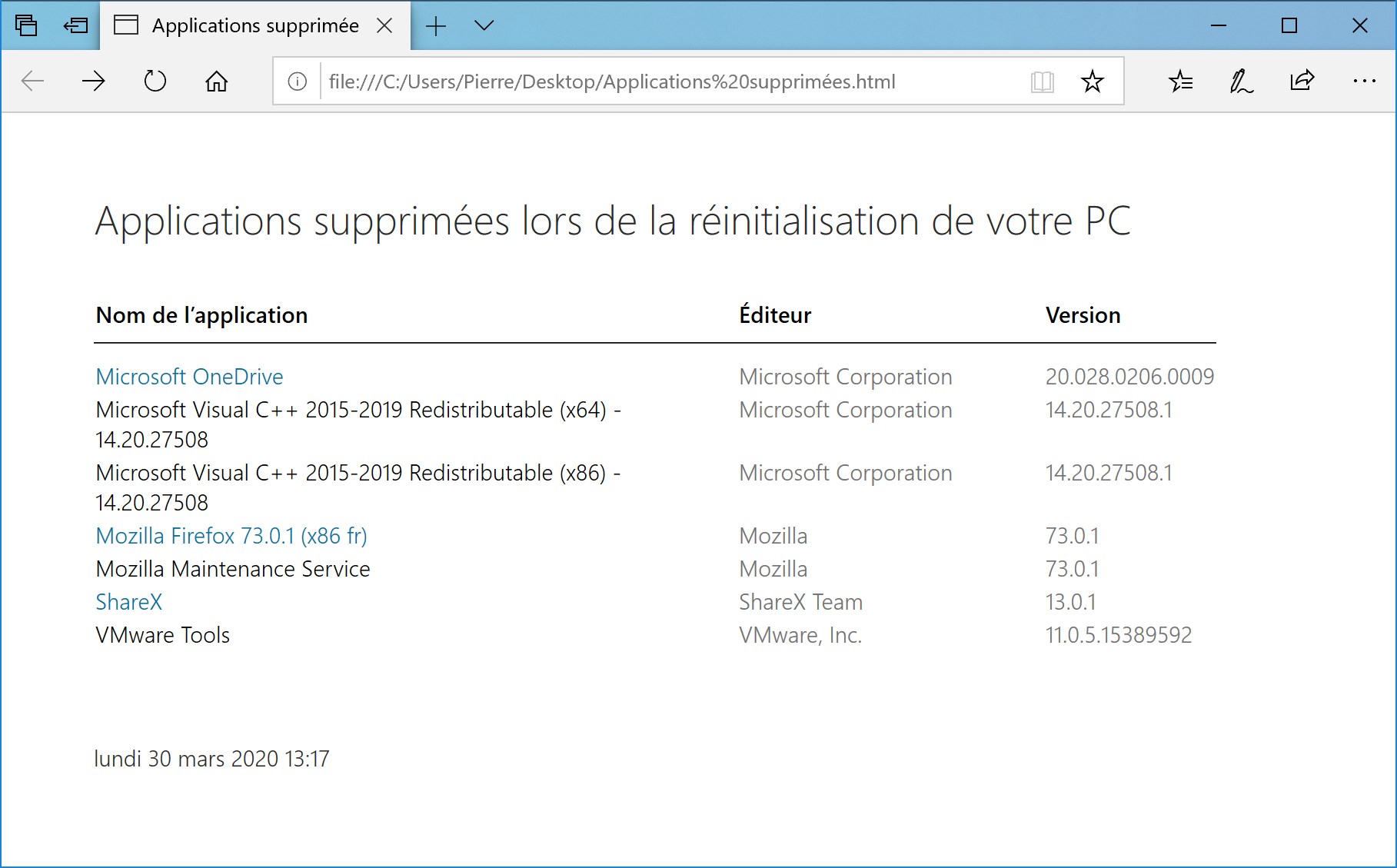Show site information icon in address bar
Image resolution: width=1397 pixels, height=868 pixels.
pos(298,81)
